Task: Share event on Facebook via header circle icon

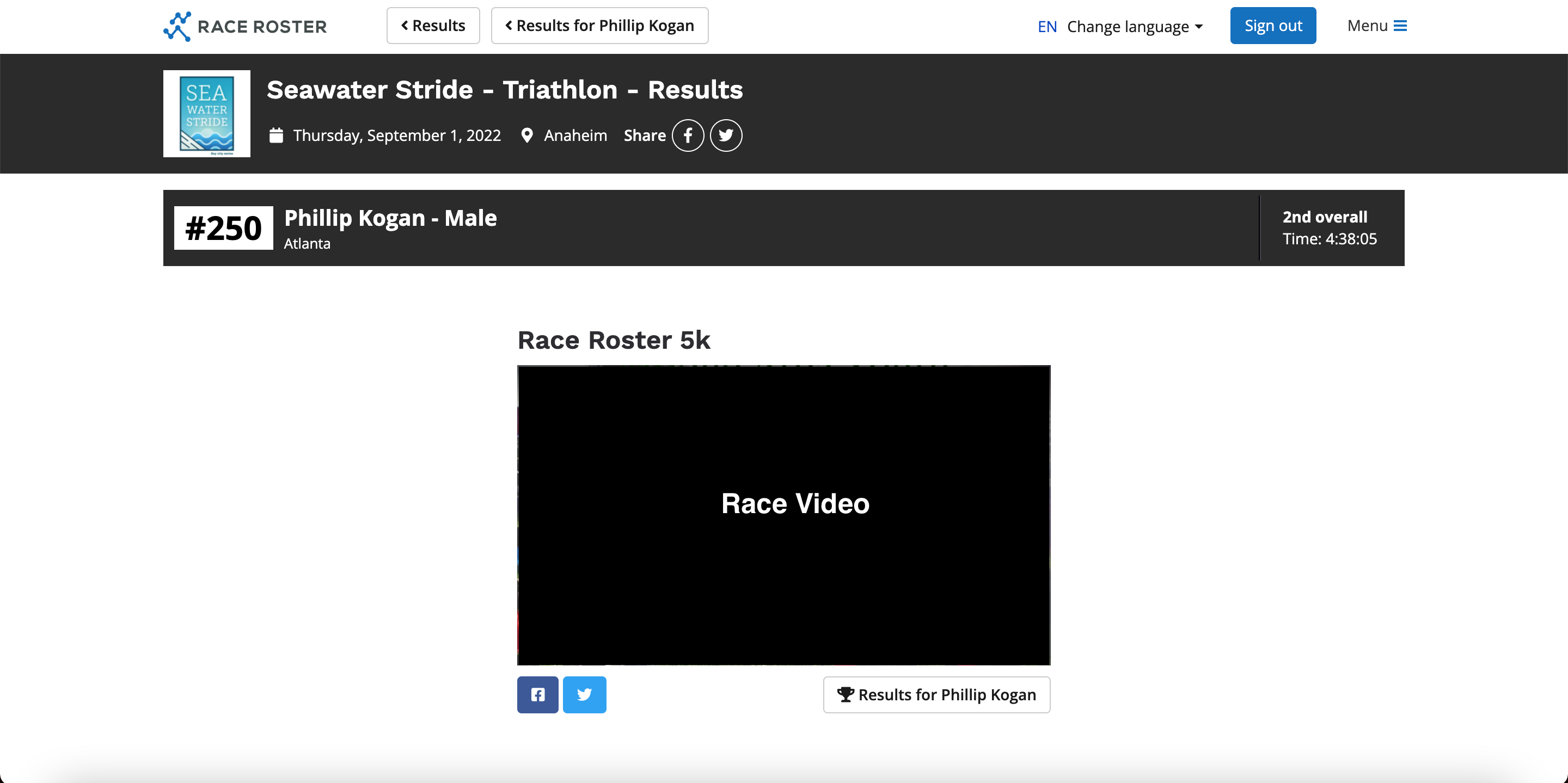Action: [x=688, y=135]
